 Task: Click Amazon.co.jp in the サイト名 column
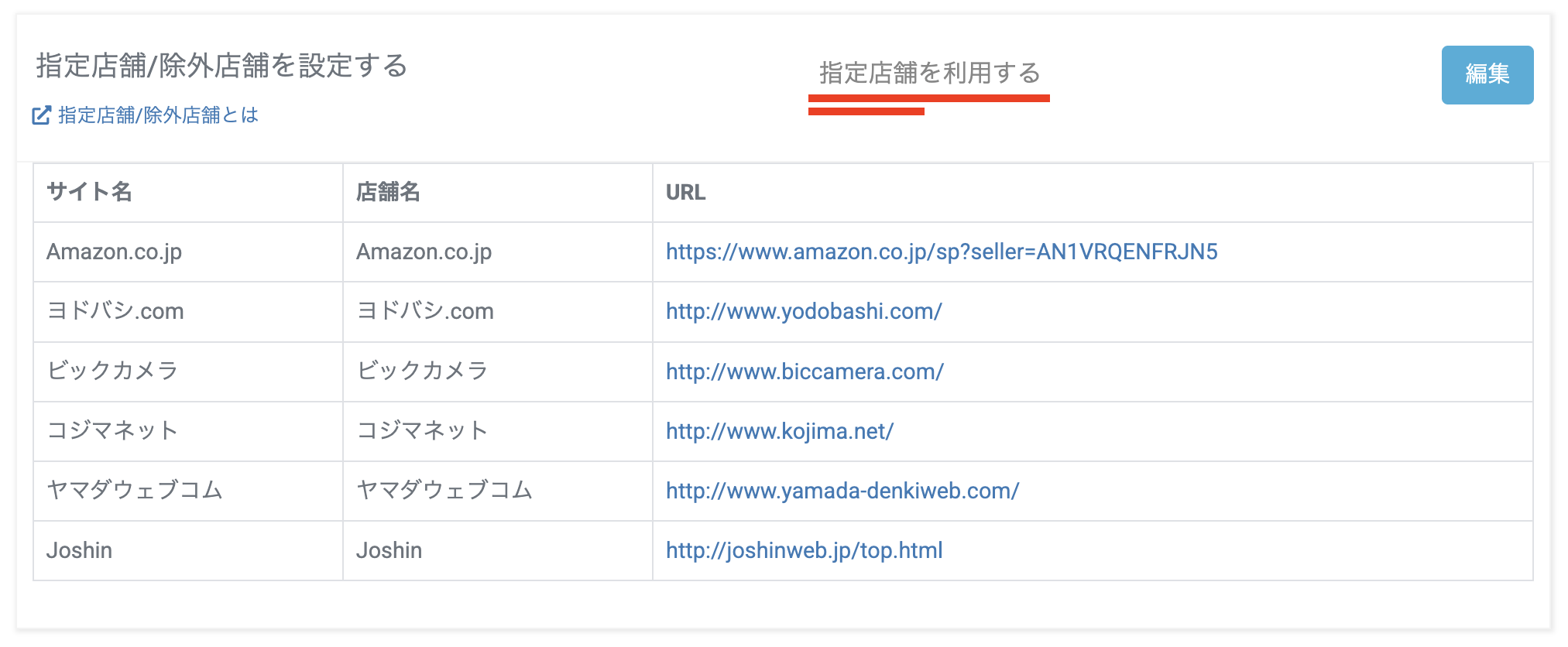tap(114, 252)
